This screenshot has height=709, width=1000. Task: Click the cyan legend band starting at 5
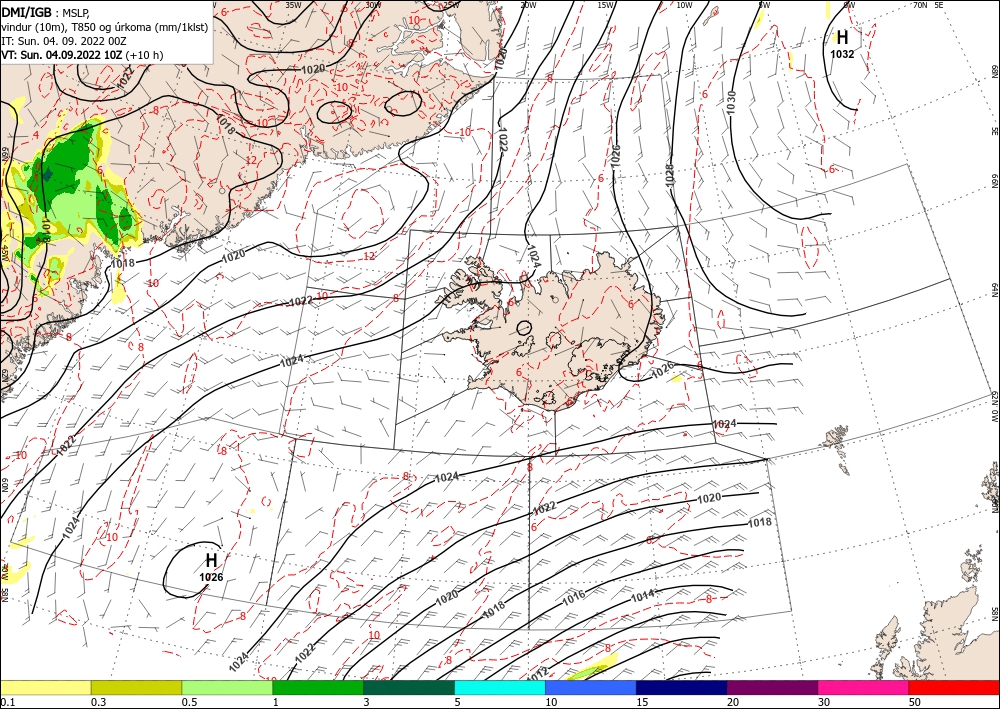[499, 687]
